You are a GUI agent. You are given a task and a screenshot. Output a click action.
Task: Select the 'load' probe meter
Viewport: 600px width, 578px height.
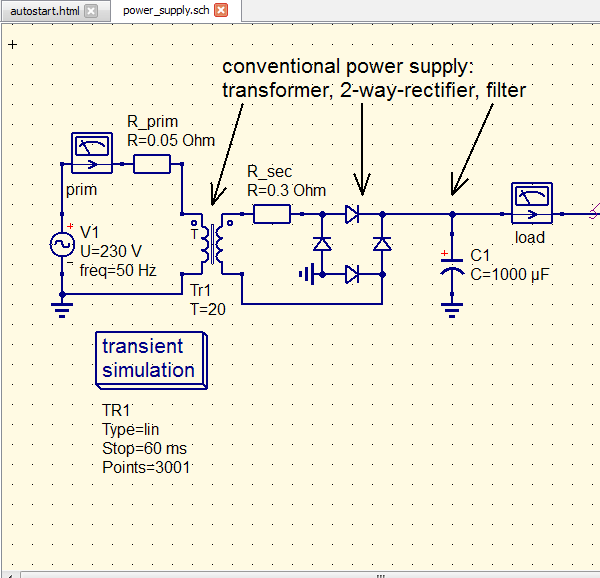(530, 203)
